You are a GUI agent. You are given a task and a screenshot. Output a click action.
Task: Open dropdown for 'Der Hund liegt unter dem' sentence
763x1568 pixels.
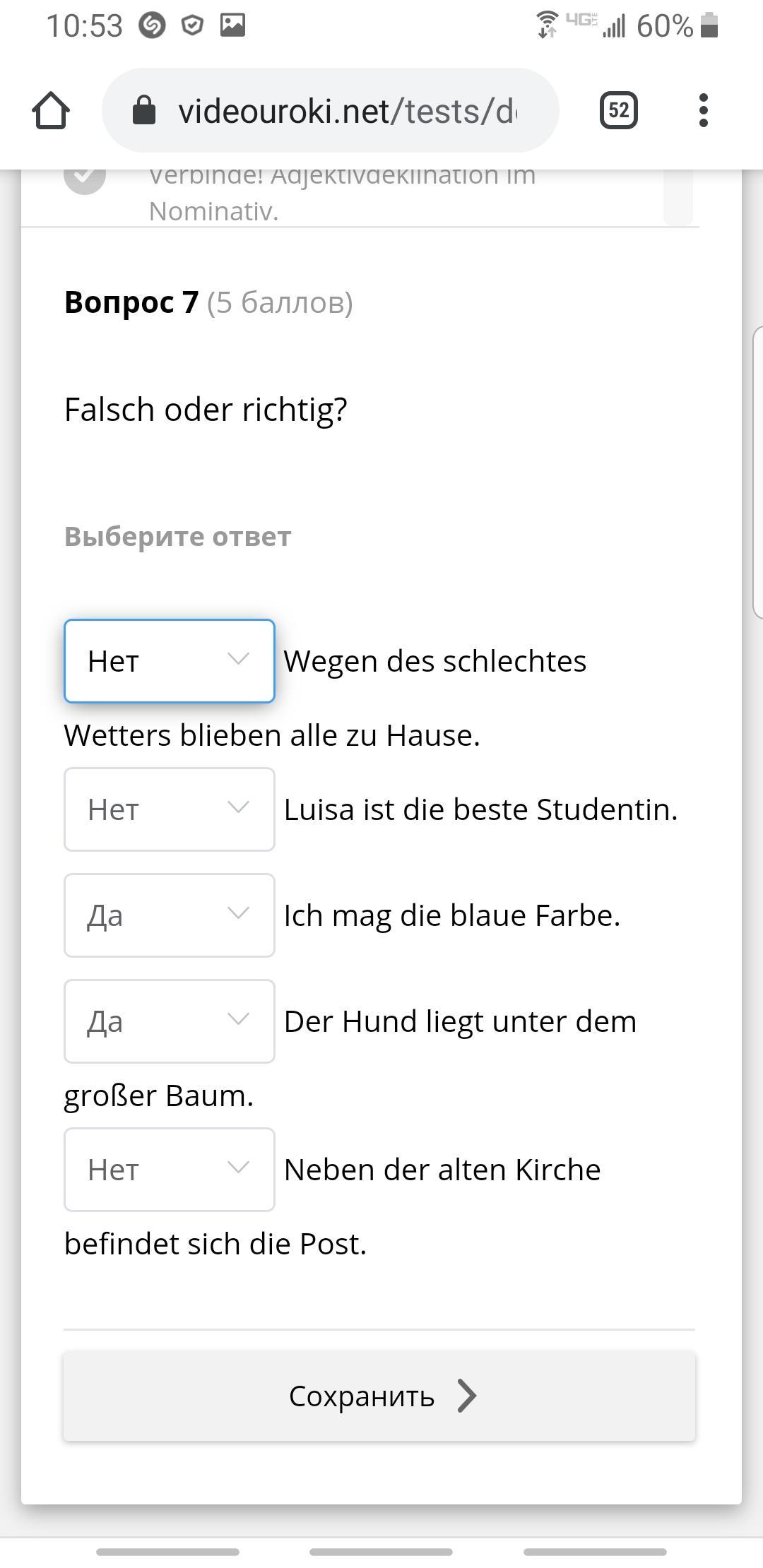tap(170, 1021)
